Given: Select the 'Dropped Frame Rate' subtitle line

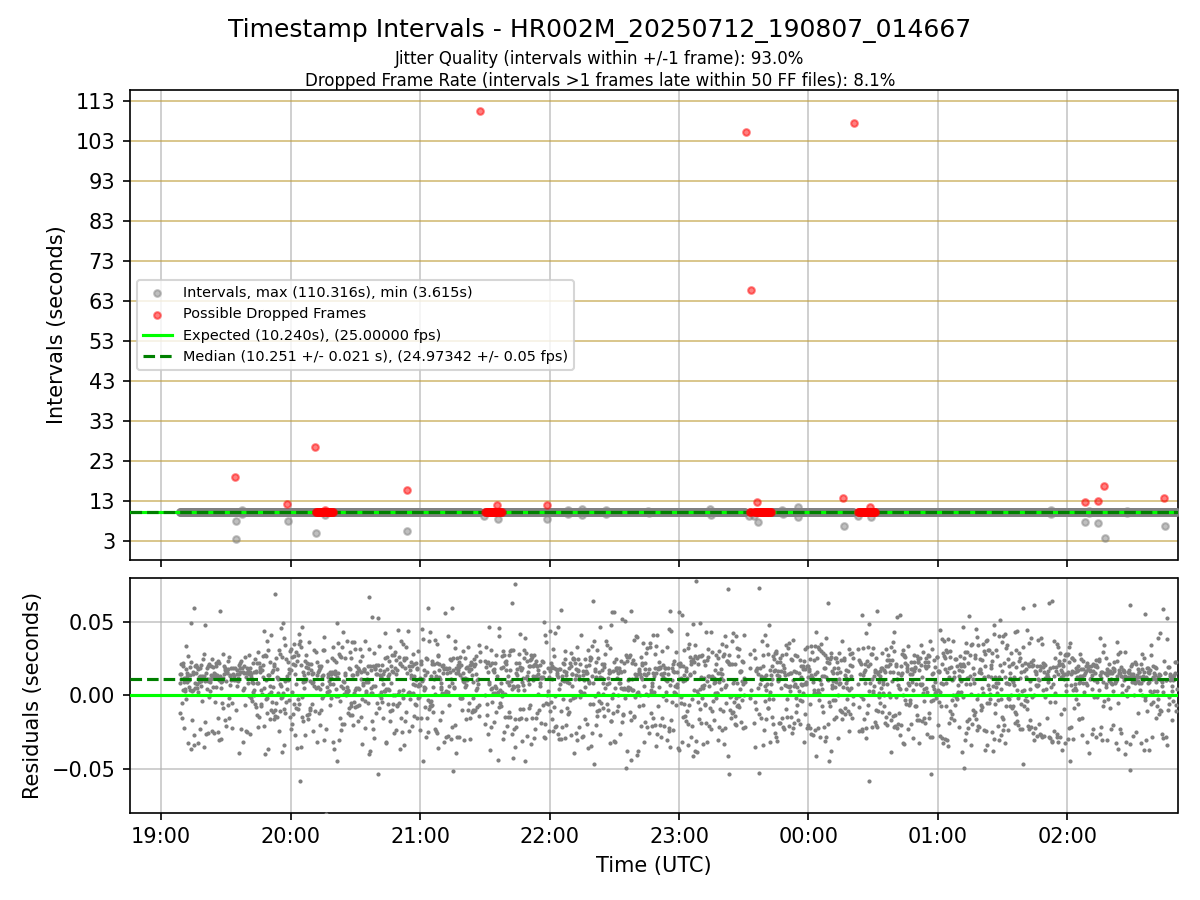Looking at the screenshot, I should point(599,80).
